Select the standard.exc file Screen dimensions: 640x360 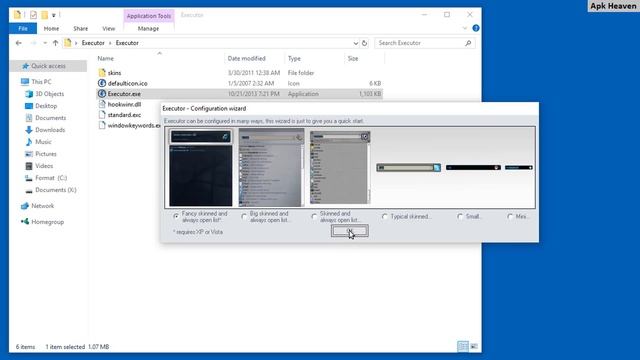(124, 115)
